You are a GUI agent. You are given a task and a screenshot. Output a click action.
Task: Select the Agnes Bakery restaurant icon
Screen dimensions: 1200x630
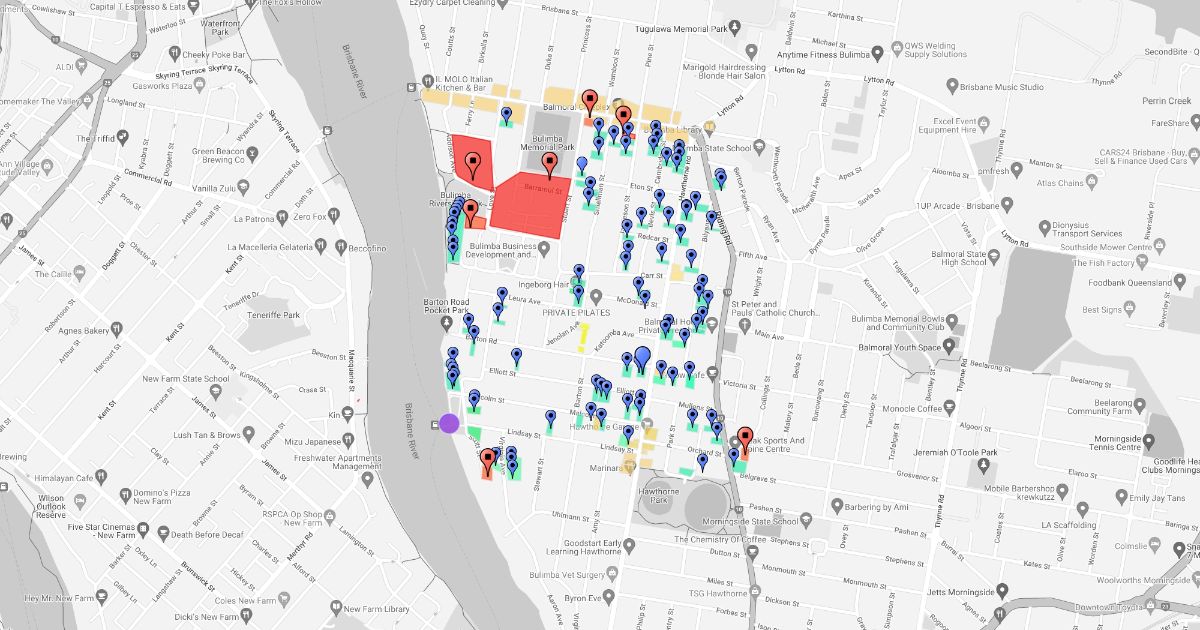click(116, 330)
